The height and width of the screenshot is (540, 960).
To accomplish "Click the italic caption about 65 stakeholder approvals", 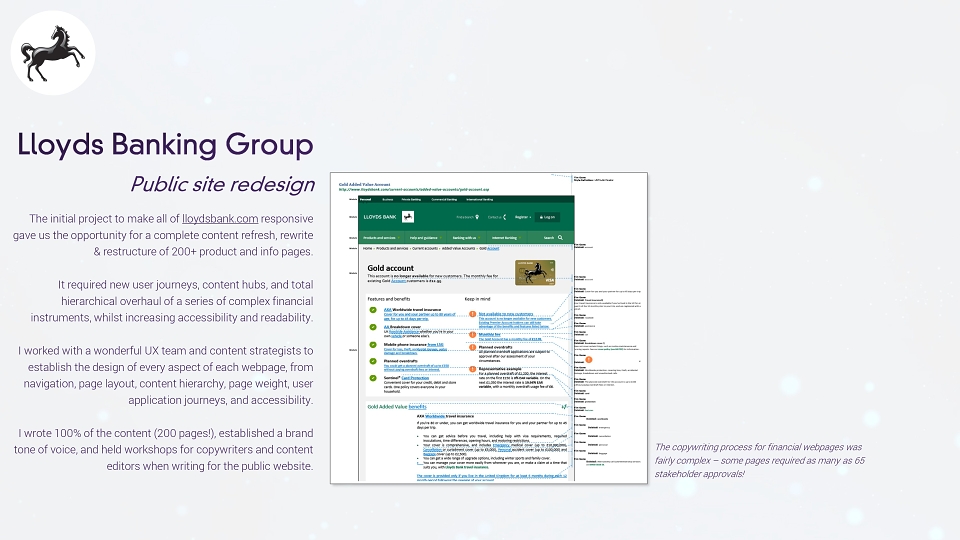I will click(x=759, y=460).
